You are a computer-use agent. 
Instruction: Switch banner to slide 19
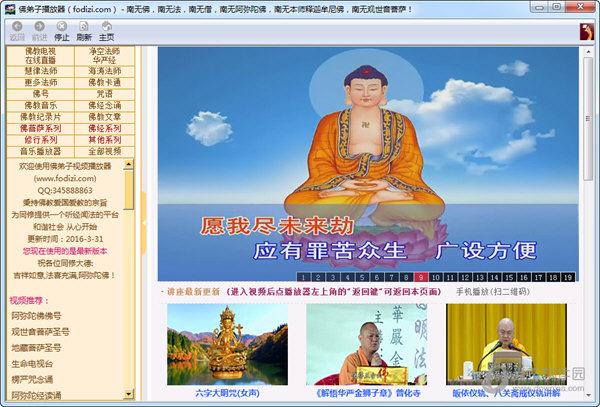point(568,277)
